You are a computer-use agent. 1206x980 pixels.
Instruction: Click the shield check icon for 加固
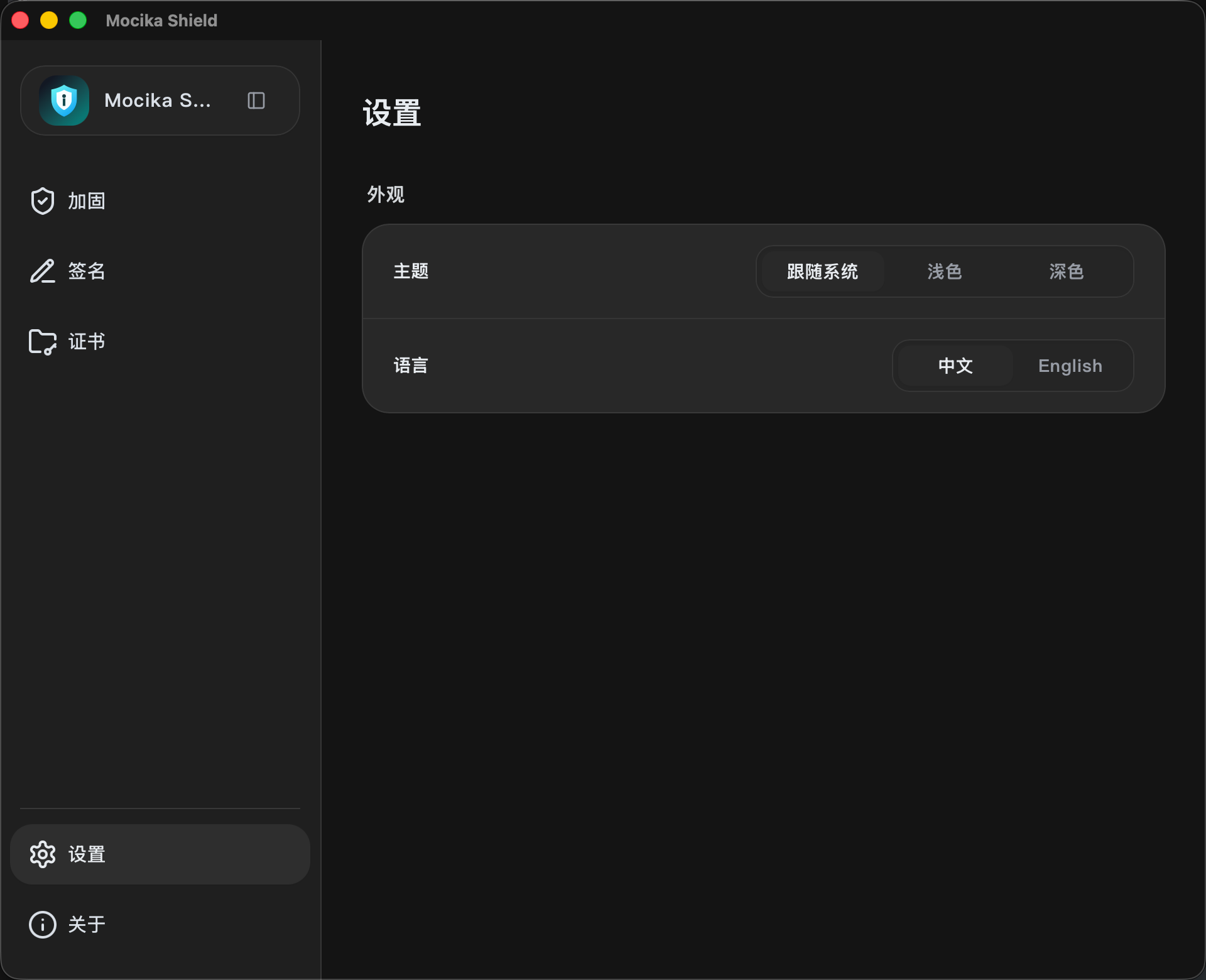(43, 201)
